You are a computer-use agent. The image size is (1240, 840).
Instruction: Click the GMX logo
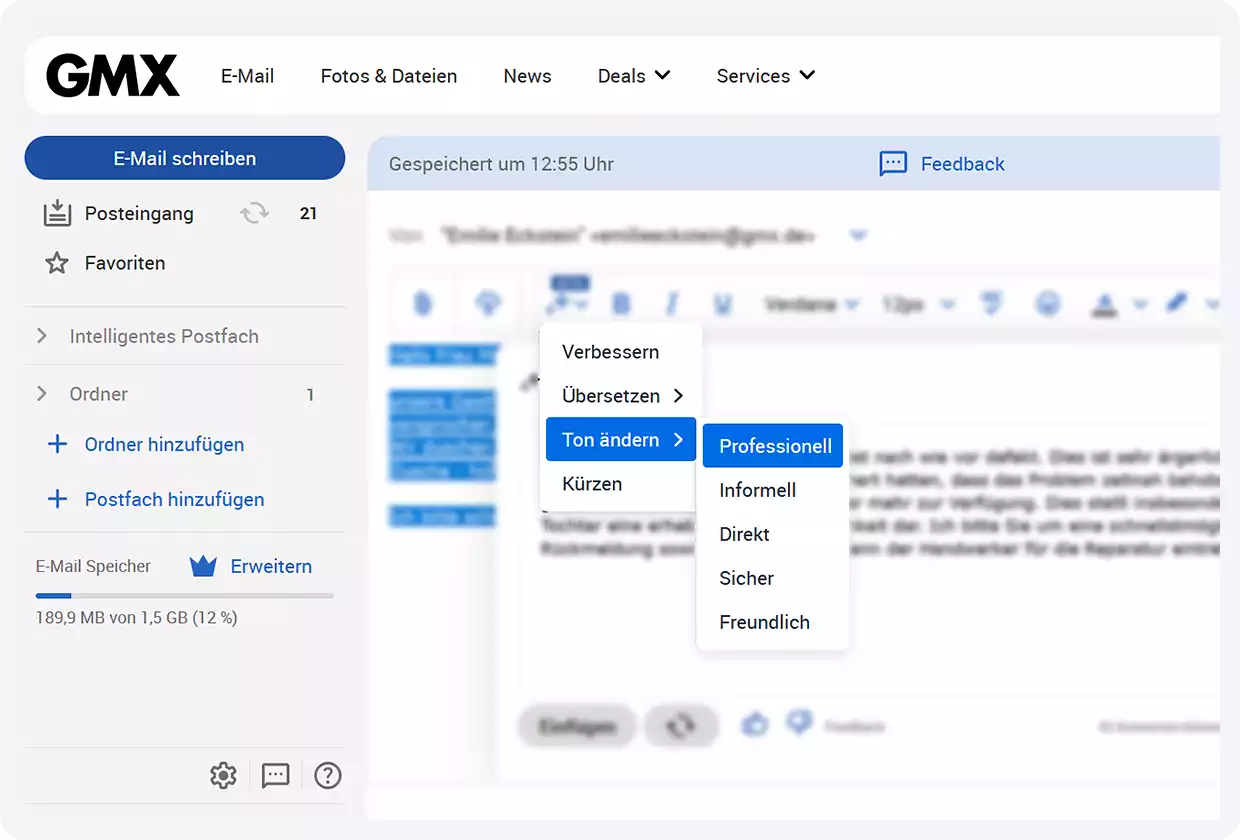(113, 76)
